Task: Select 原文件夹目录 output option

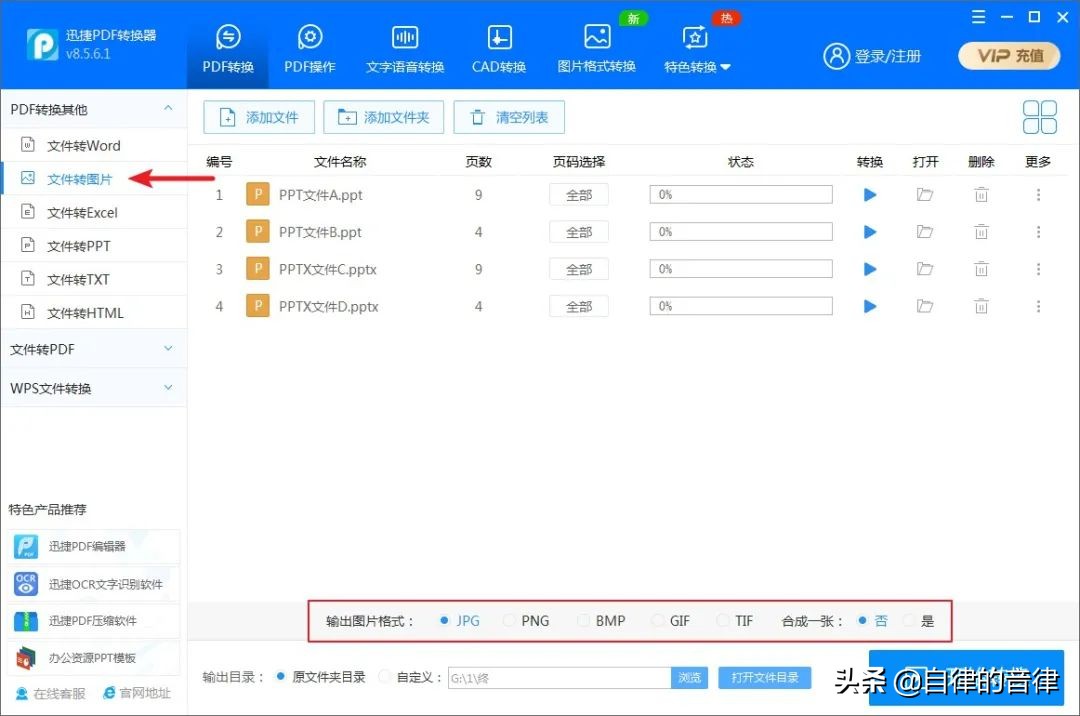Action: [320, 677]
